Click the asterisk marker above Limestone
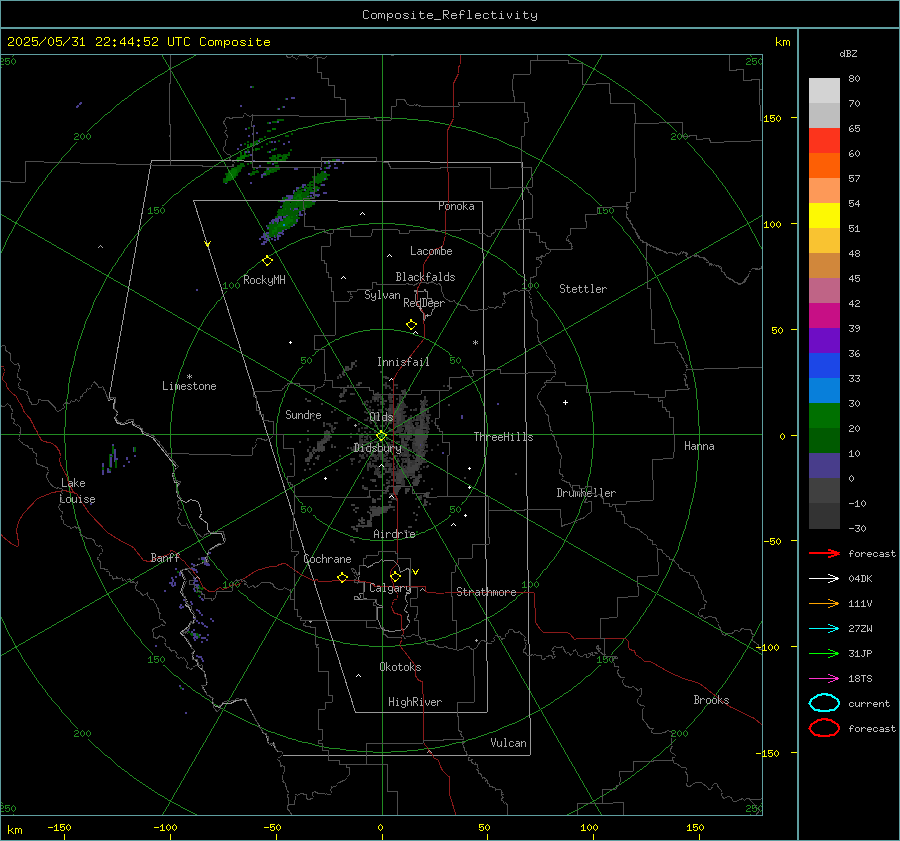 click(189, 377)
